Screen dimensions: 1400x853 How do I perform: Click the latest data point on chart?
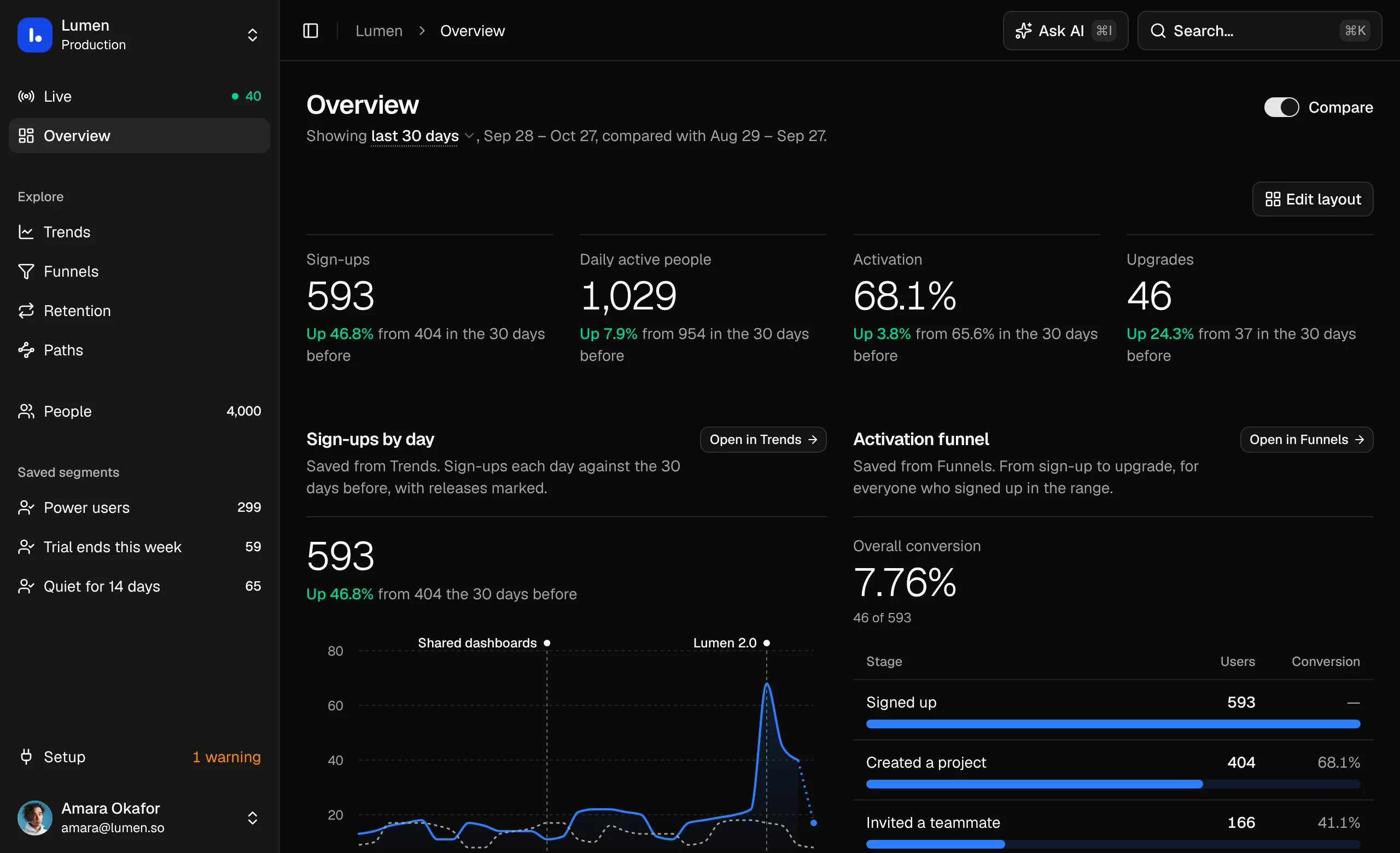tap(814, 823)
